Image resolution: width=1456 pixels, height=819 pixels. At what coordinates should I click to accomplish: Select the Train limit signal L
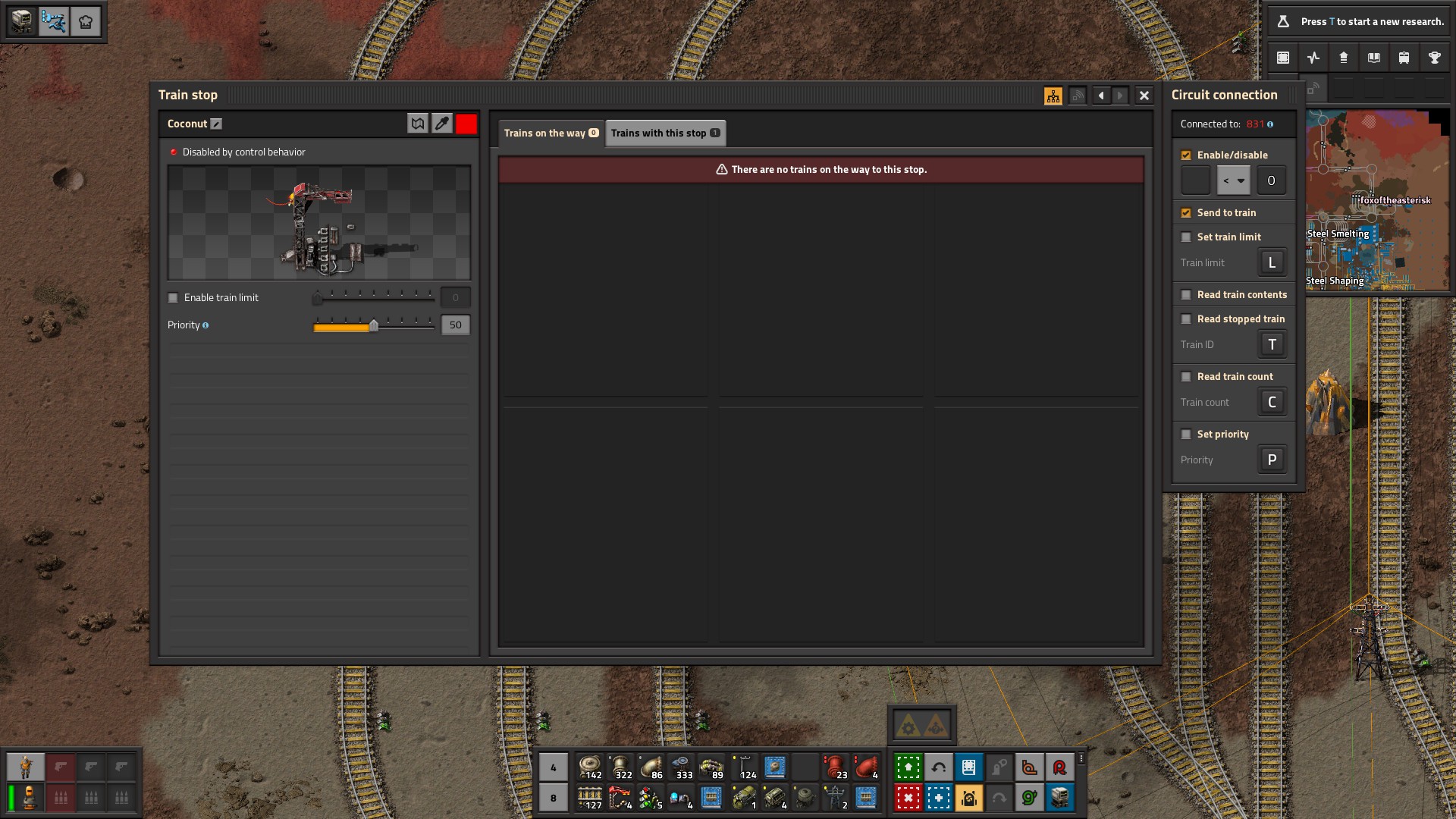pyautogui.click(x=1272, y=263)
